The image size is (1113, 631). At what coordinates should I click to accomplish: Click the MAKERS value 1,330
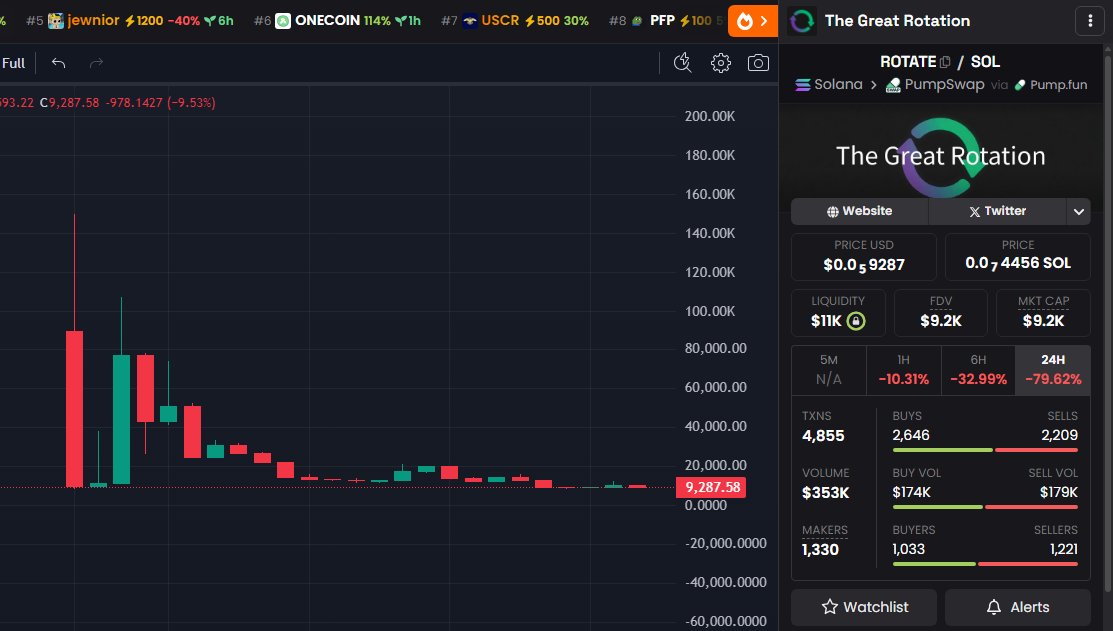click(x=820, y=549)
